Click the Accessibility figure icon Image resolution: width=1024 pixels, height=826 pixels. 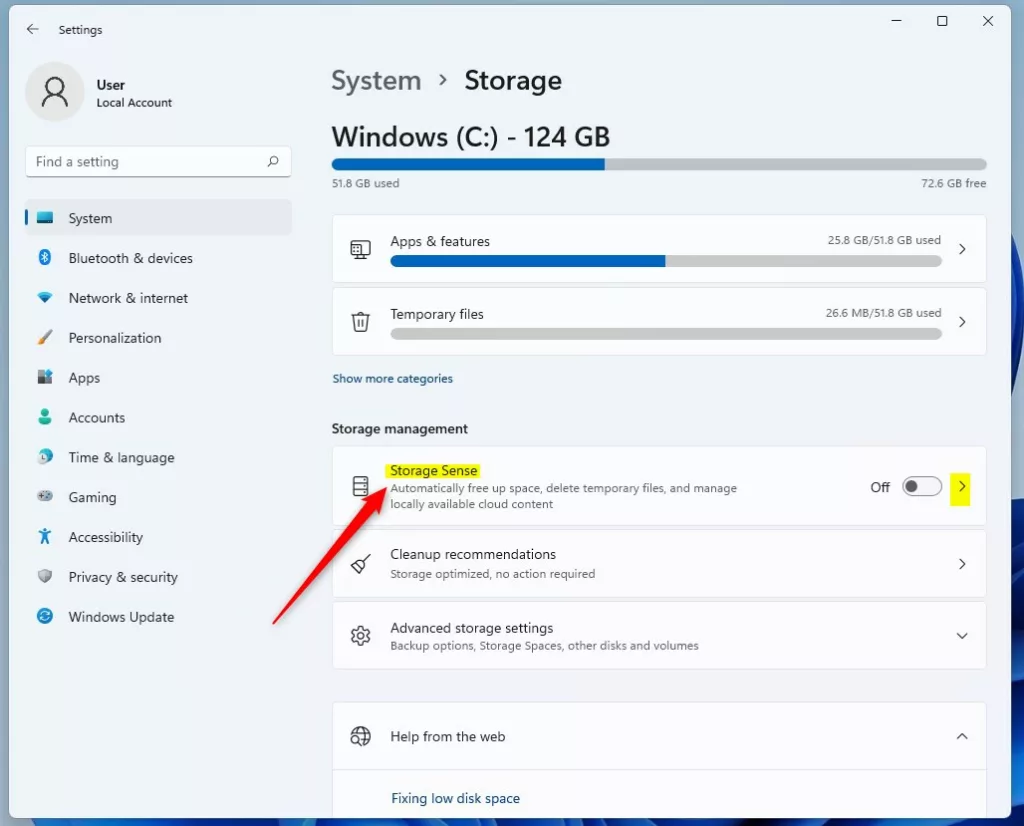(x=44, y=536)
